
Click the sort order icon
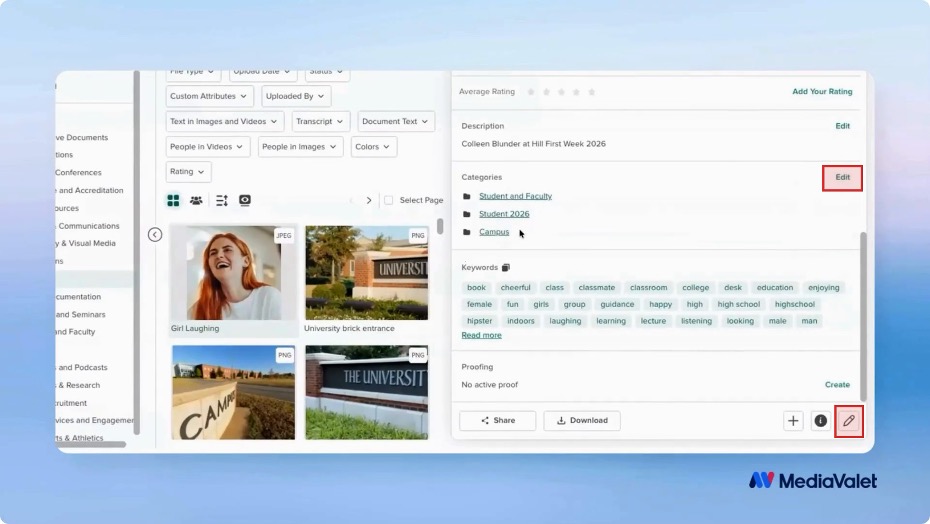222,201
